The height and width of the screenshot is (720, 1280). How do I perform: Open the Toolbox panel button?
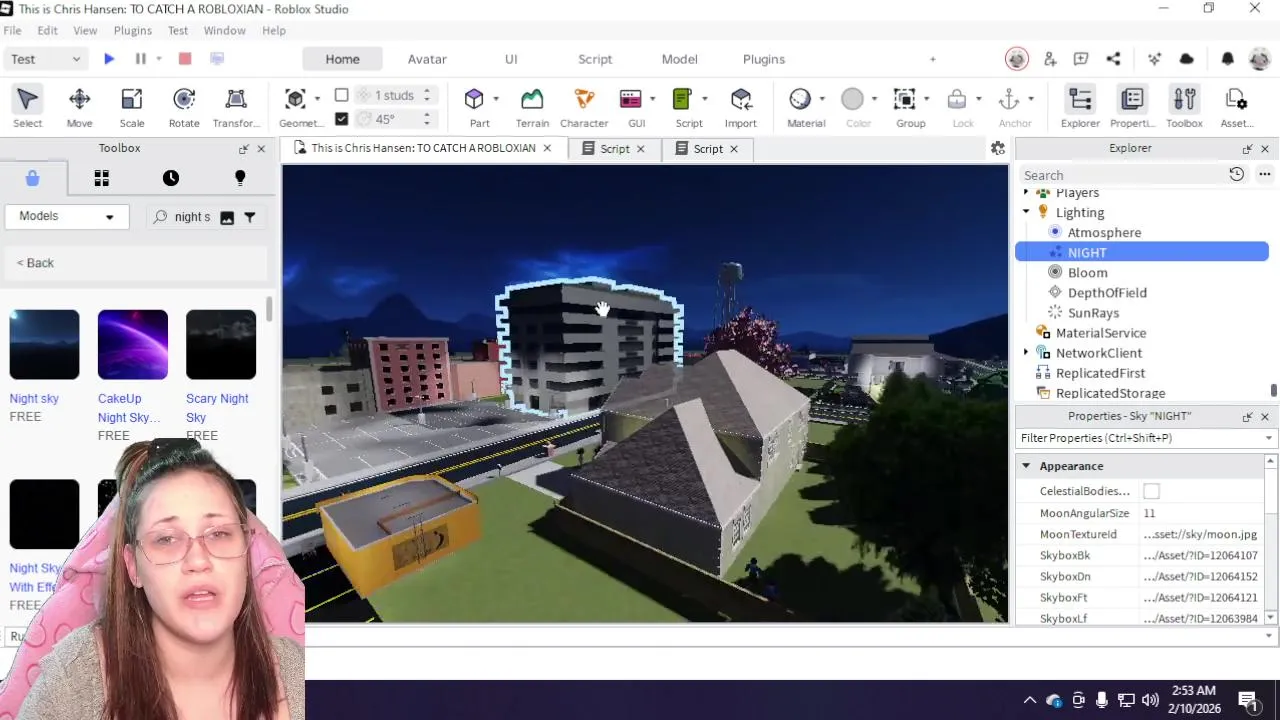(x=1184, y=108)
